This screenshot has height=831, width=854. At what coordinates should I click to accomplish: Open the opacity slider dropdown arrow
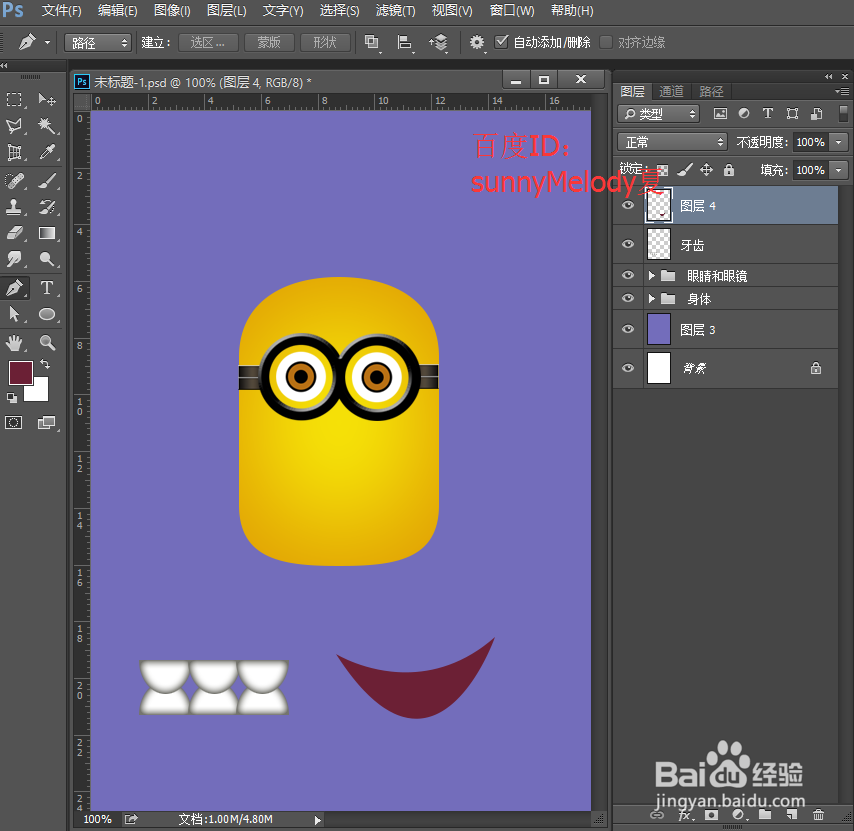tap(839, 142)
